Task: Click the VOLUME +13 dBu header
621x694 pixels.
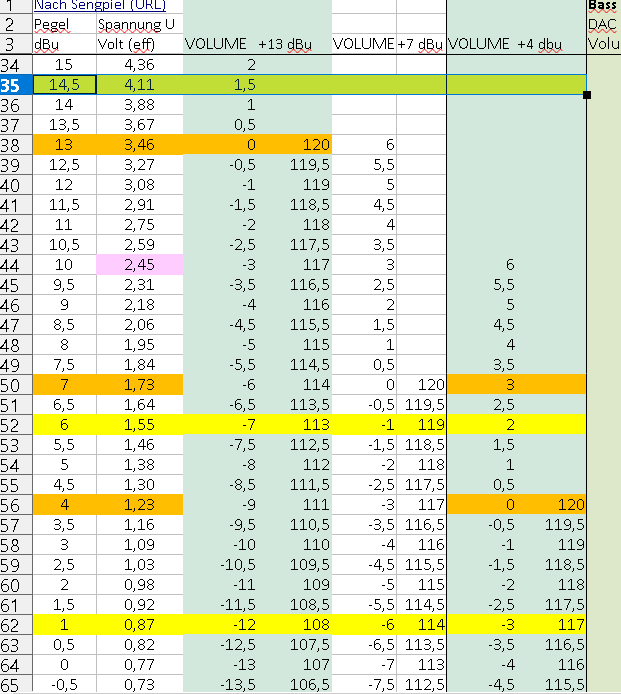Action: tap(257, 44)
